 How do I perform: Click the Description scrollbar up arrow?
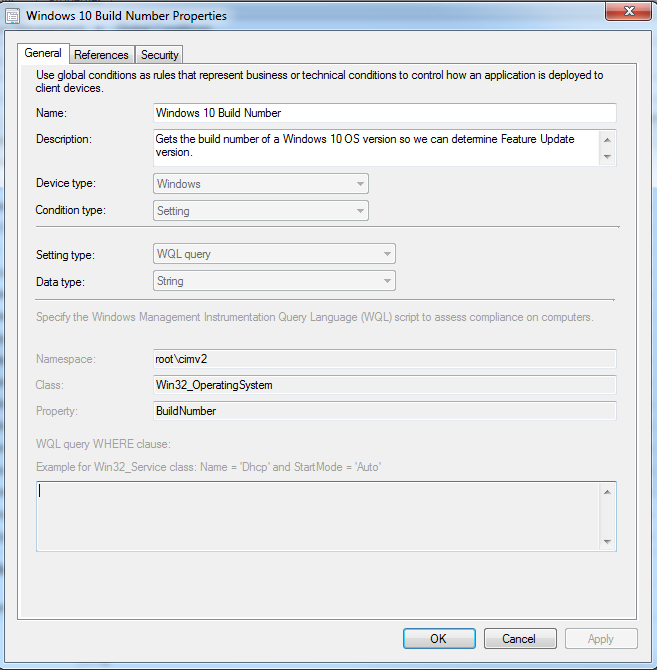[607, 140]
